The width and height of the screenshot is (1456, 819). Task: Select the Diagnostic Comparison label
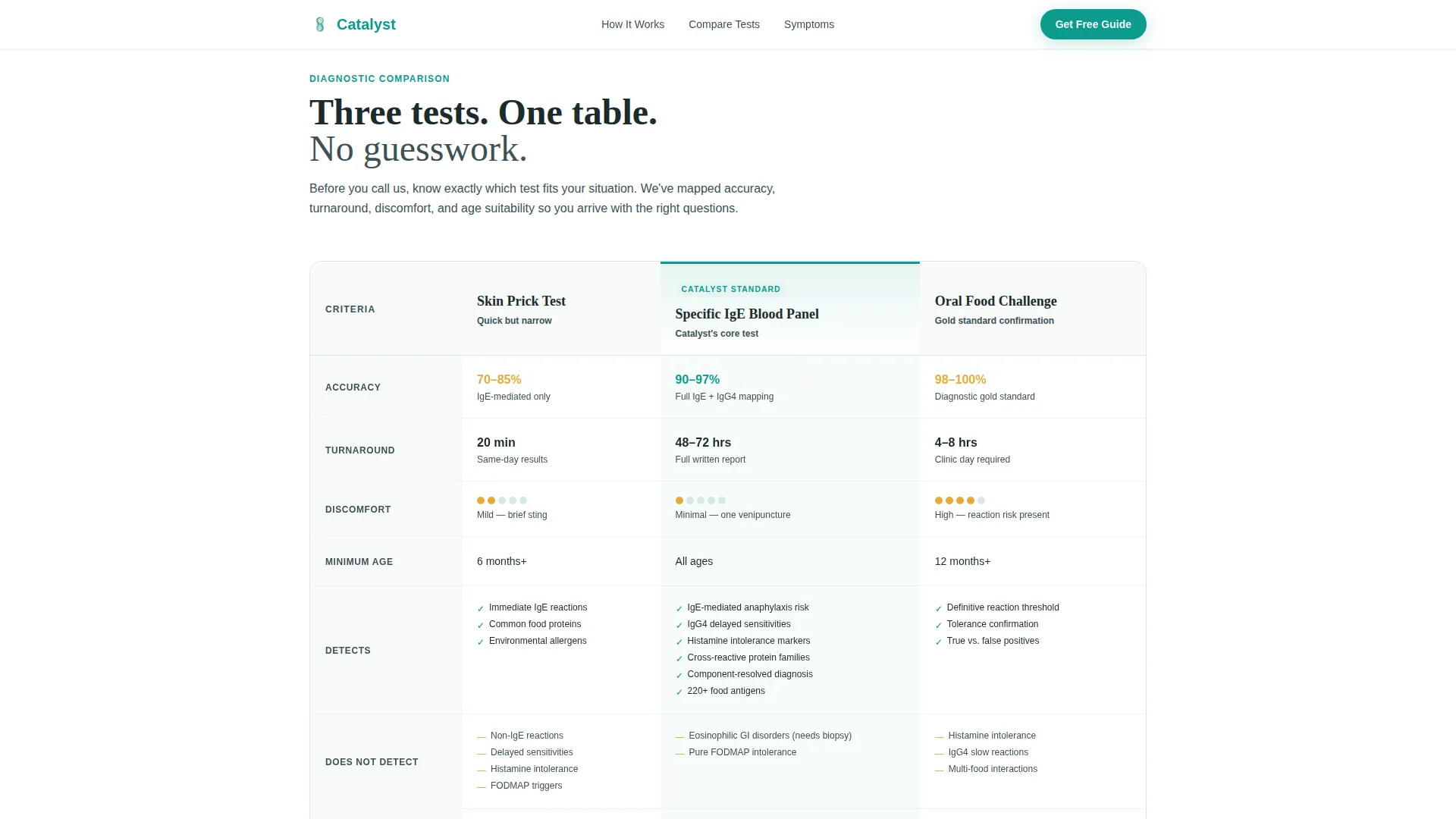(x=379, y=79)
